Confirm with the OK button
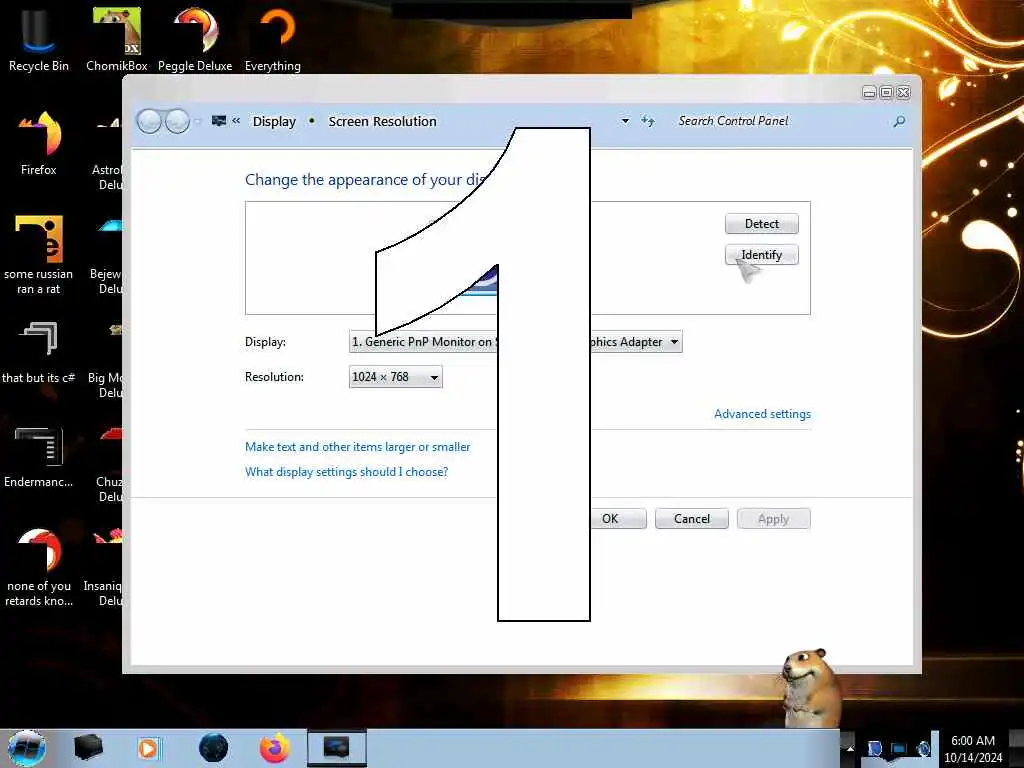Screen dimensions: 1024x768 [x=610, y=519]
